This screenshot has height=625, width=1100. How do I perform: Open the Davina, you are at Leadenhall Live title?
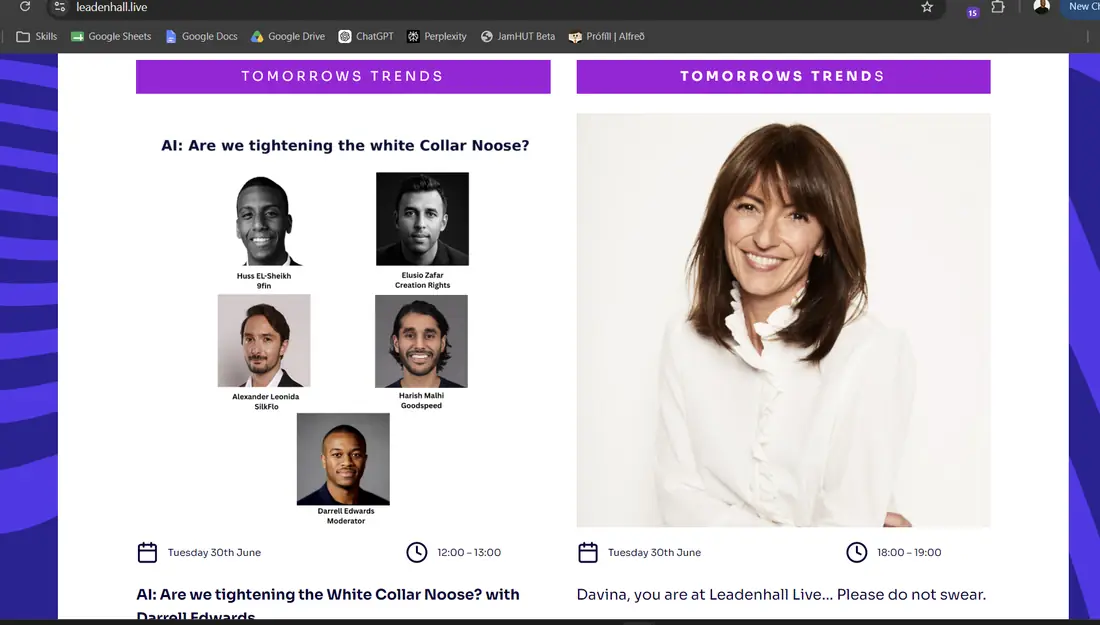(782, 594)
